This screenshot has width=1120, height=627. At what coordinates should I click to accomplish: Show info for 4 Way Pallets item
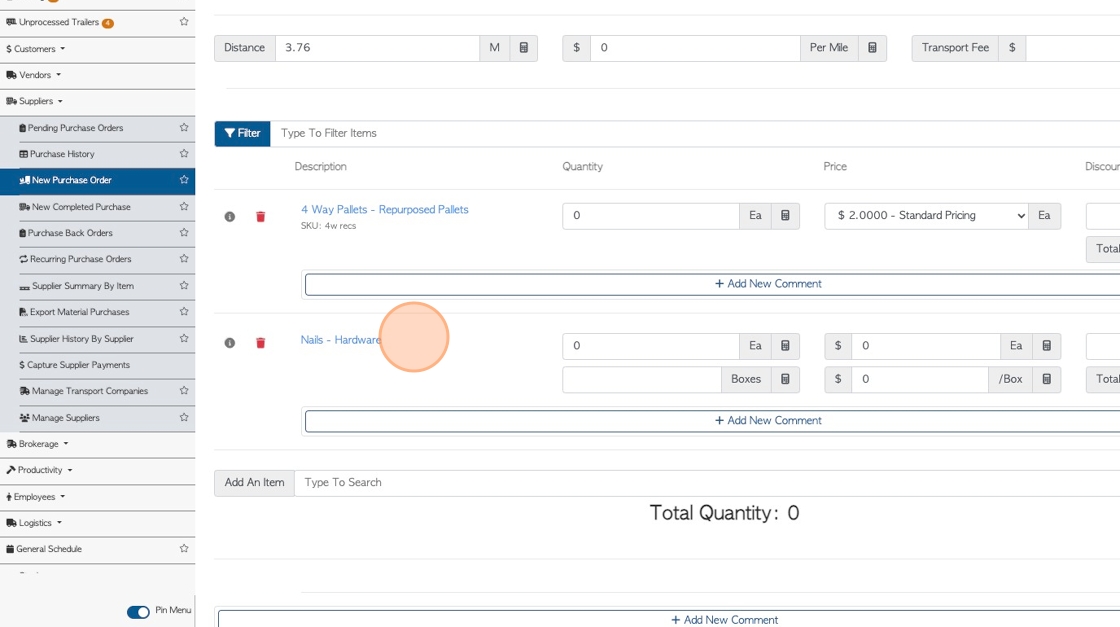230,216
